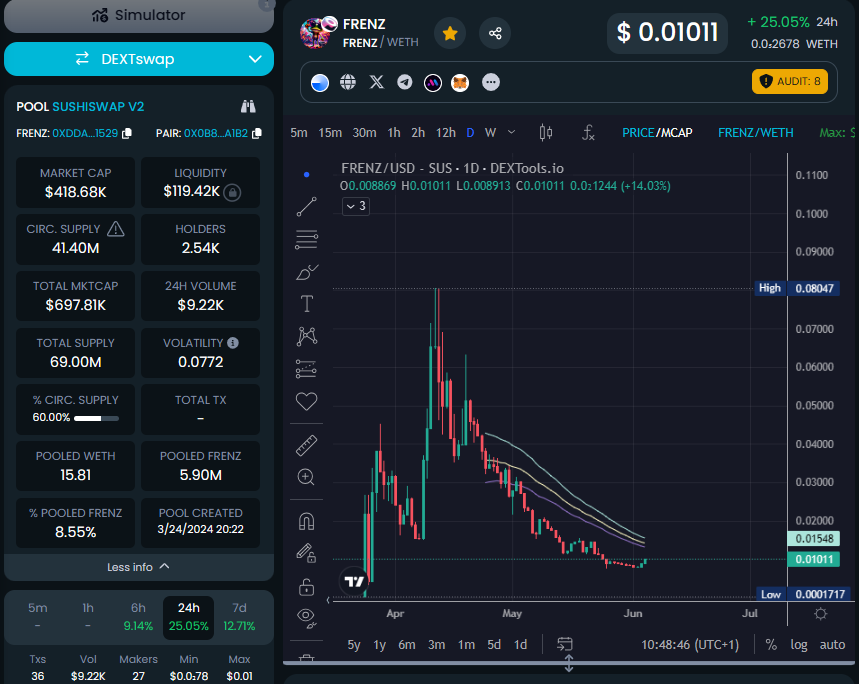Screen dimensions: 859x684
Task: Select the 7d stats timeframe tab
Action: point(239,616)
